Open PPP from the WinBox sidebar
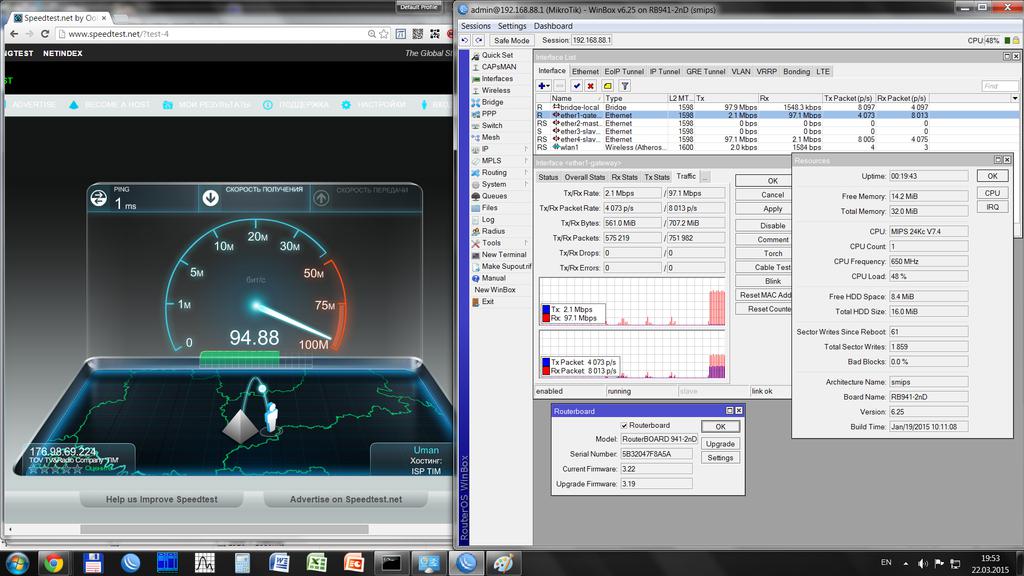The height and width of the screenshot is (576, 1024). (488, 114)
